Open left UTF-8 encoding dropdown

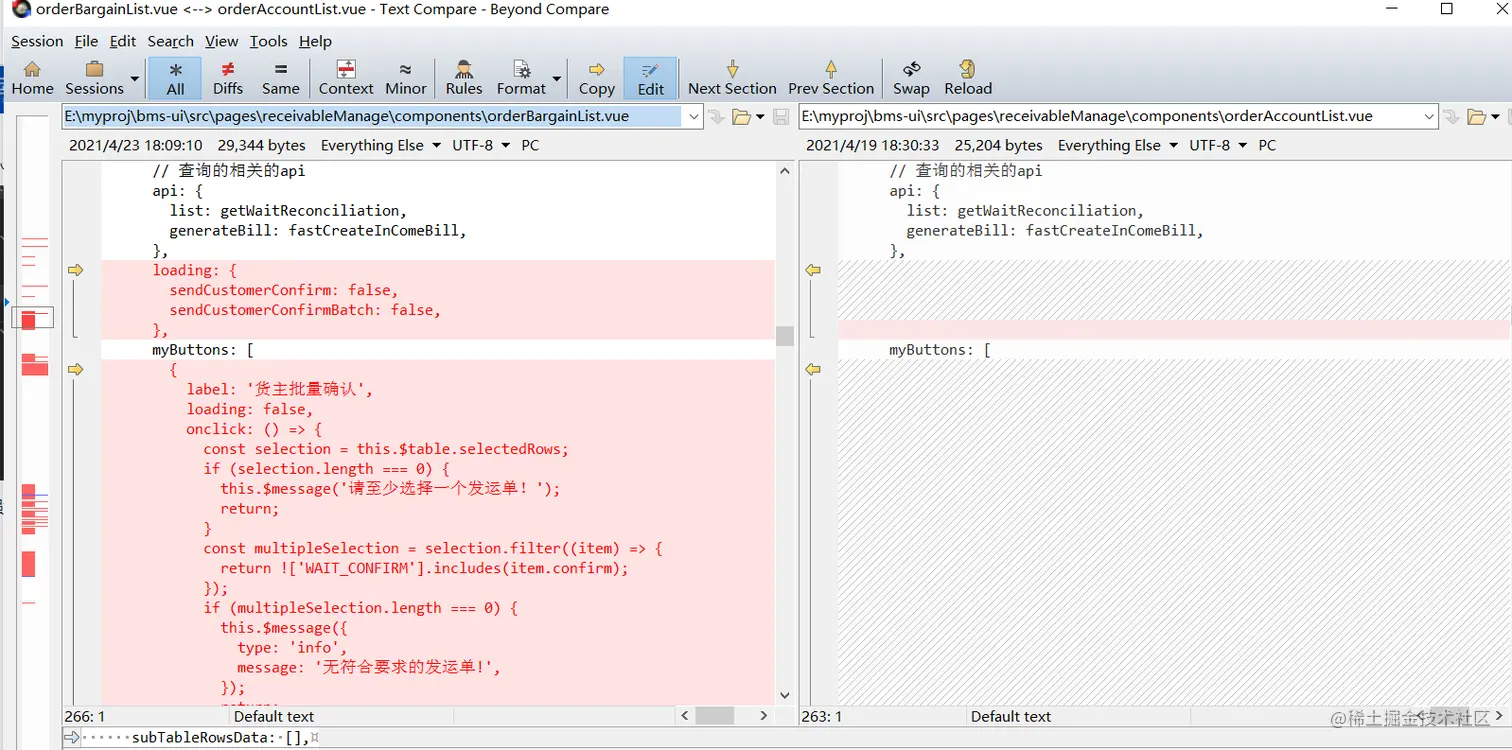point(481,145)
